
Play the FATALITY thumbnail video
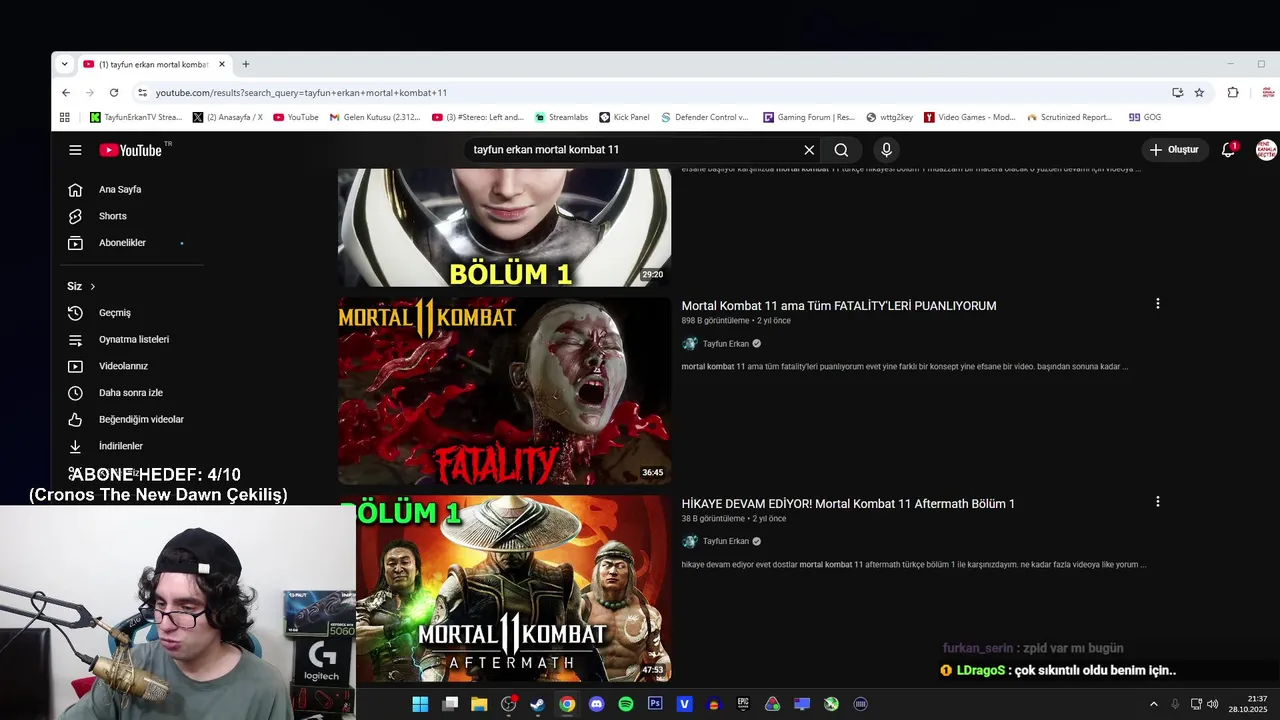[505, 391]
